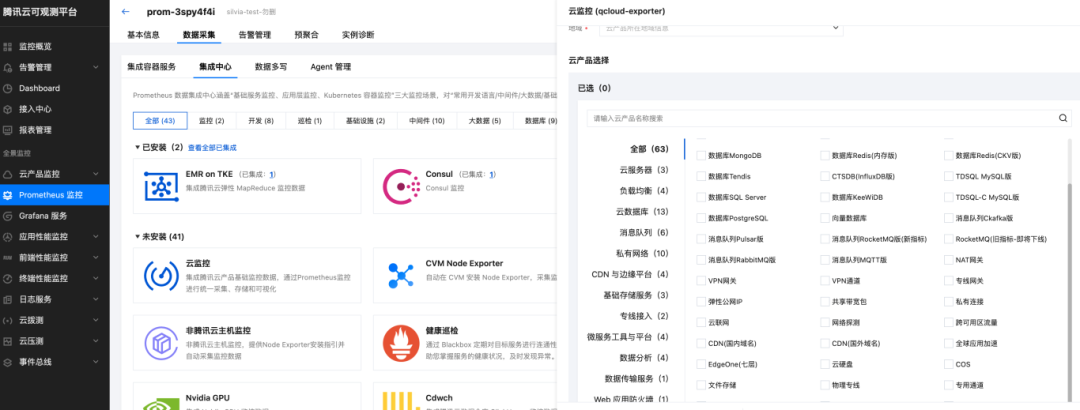Click the 云拨测 sidebar icon
The image size is (1080, 410).
[x=8, y=320]
